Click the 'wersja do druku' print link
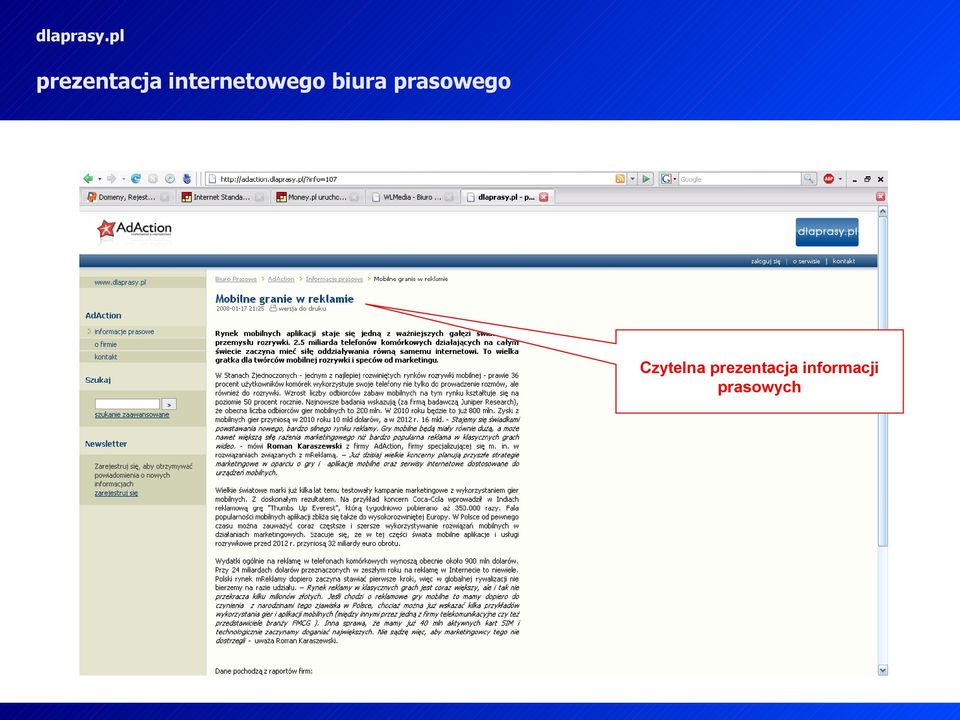The image size is (960, 720). pos(302,309)
